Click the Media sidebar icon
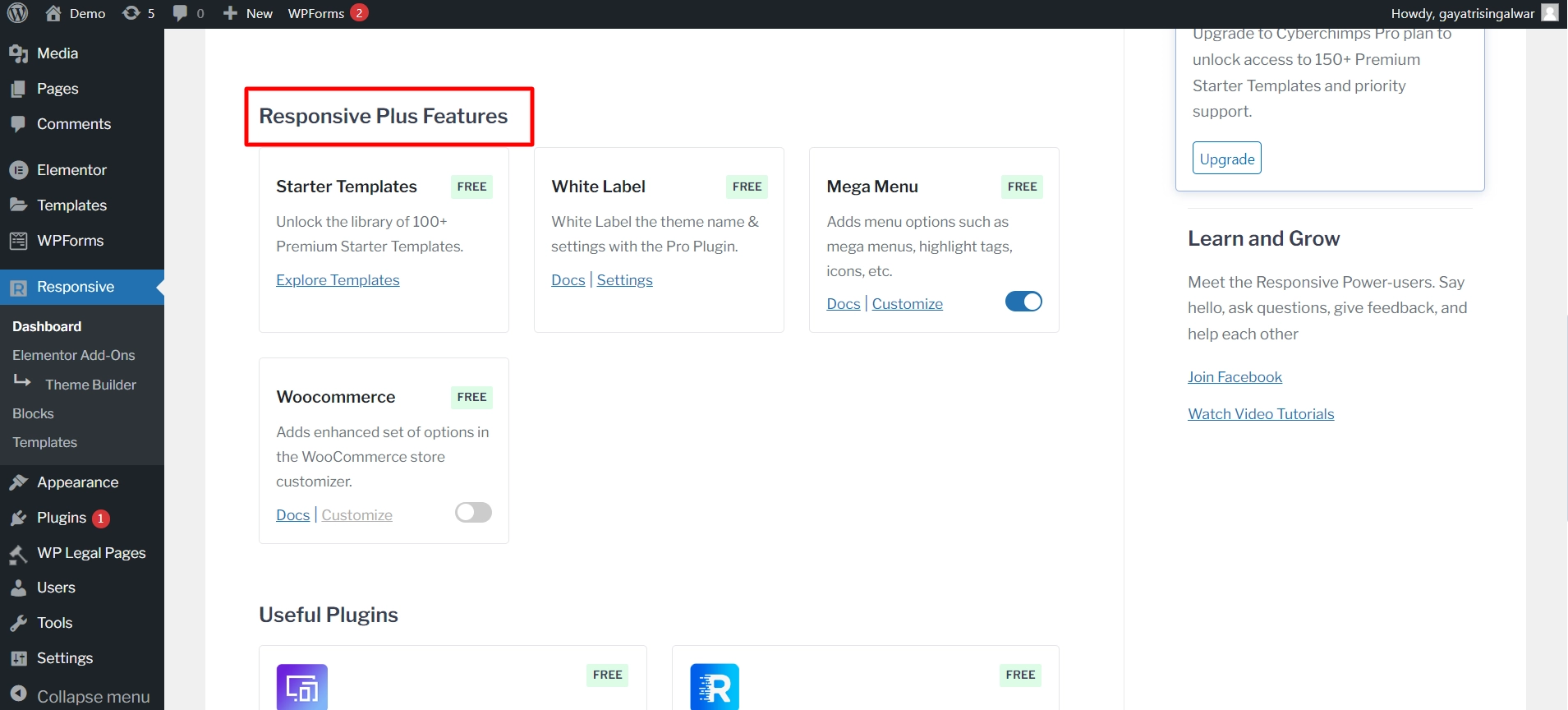 point(18,53)
